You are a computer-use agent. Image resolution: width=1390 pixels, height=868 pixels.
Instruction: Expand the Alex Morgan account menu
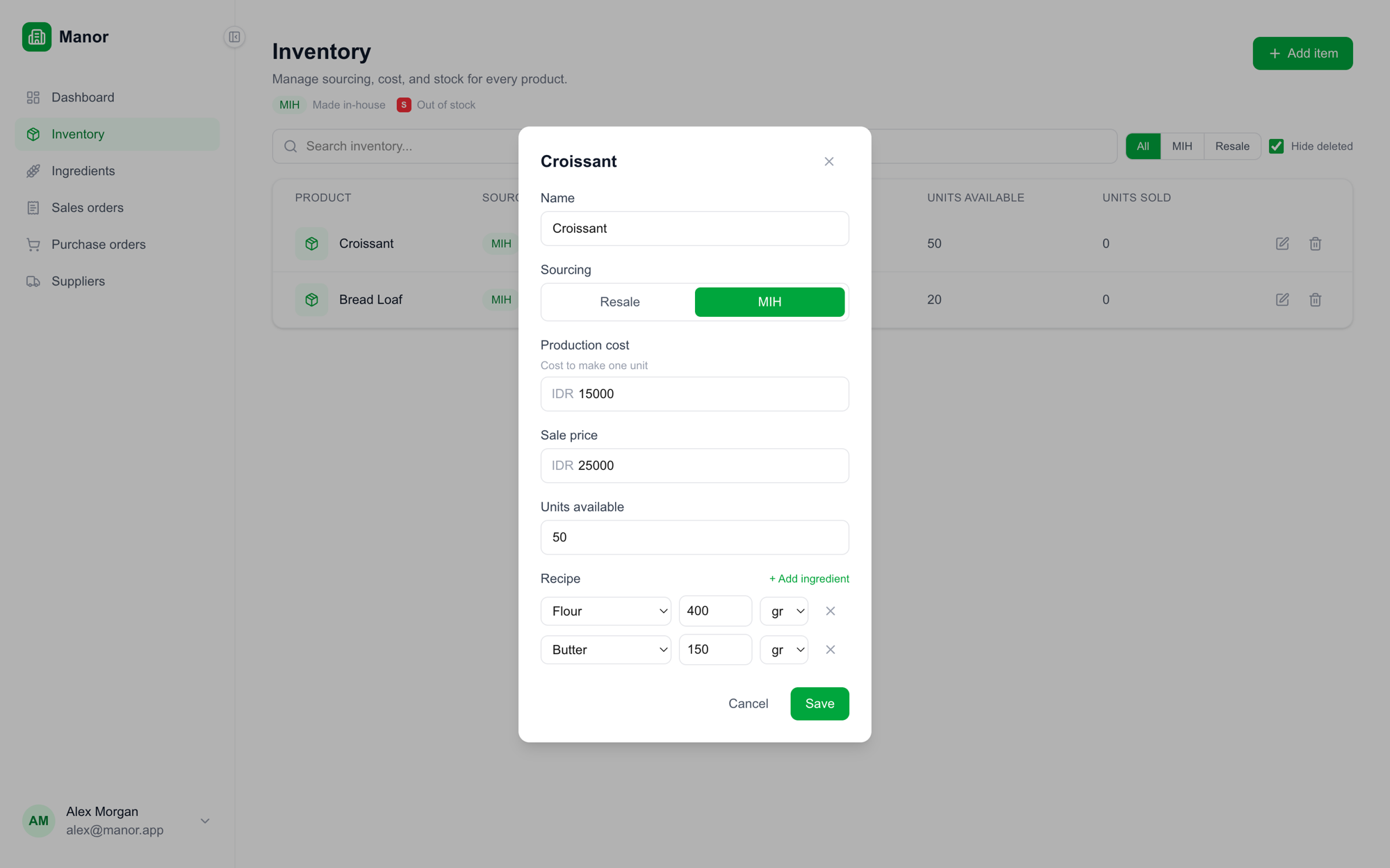(205, 821)
